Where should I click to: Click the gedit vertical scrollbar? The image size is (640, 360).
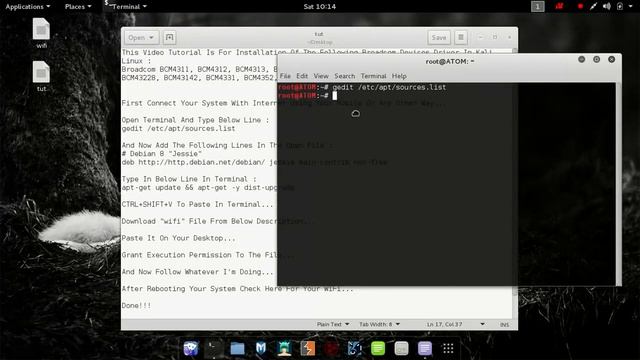tap(515, 184)
